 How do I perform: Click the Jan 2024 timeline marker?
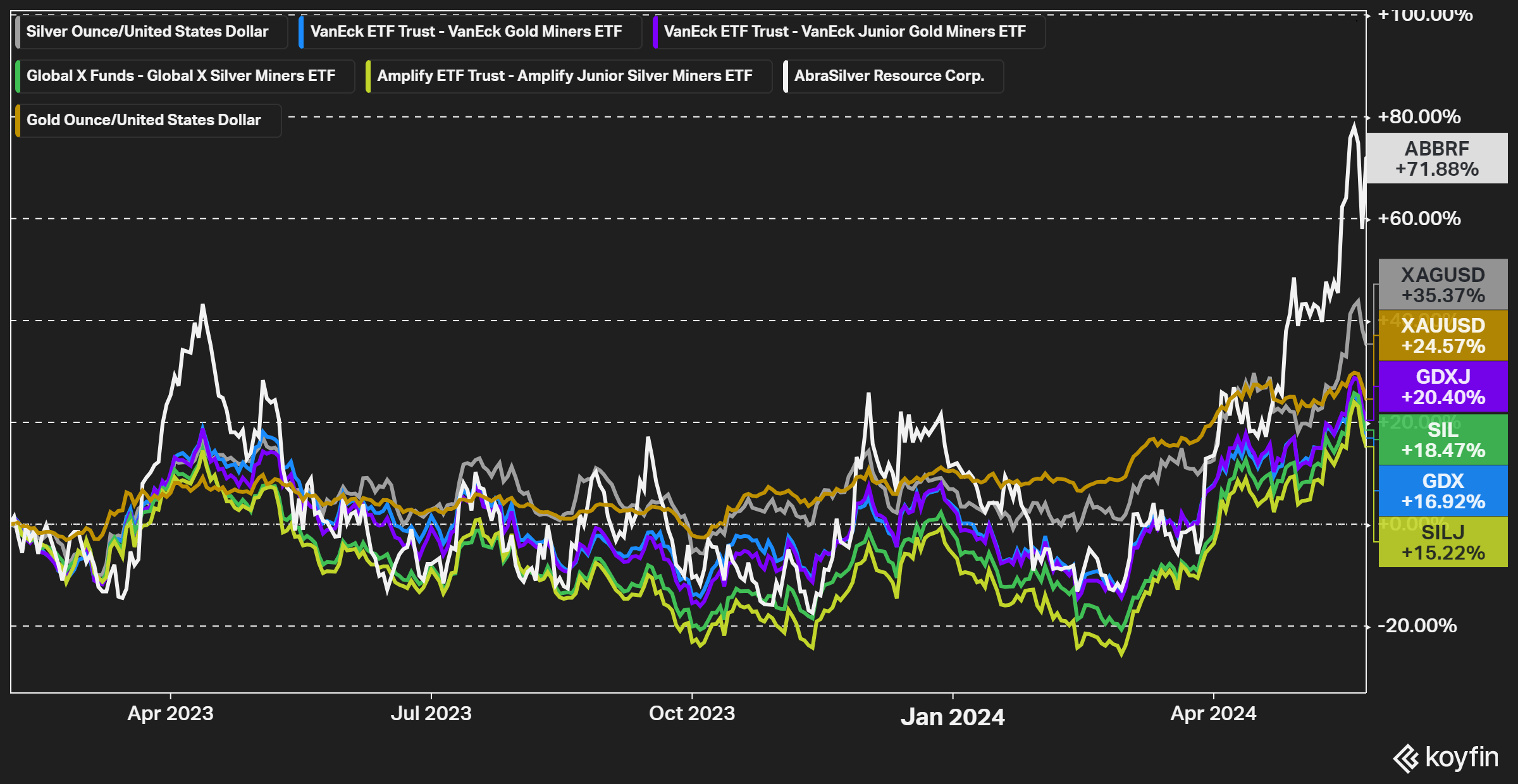point(953,717)
